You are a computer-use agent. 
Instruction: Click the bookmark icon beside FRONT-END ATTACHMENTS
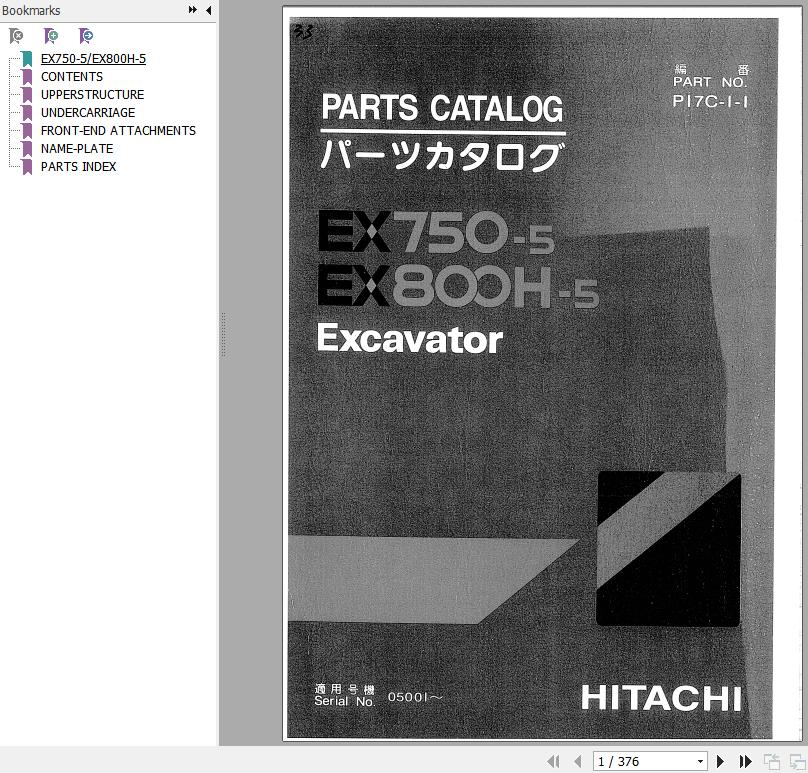tap(27, 131)
